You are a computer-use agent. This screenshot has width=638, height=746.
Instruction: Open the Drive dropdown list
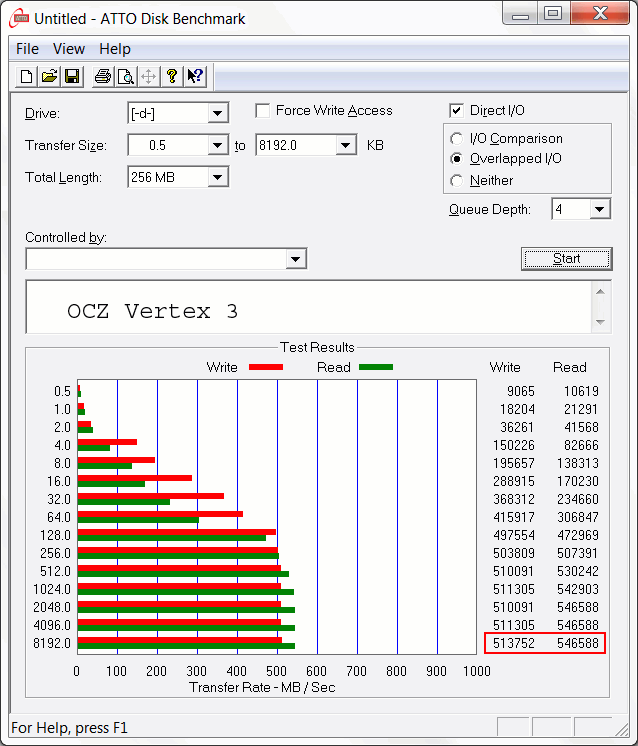pyautogui.click(x=217, y=114)
